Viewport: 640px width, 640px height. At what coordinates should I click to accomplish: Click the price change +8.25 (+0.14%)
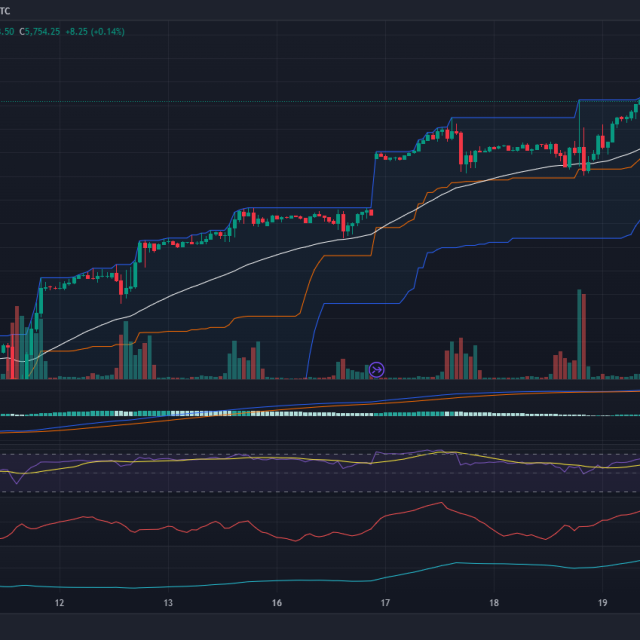click(x=95, y=32)
